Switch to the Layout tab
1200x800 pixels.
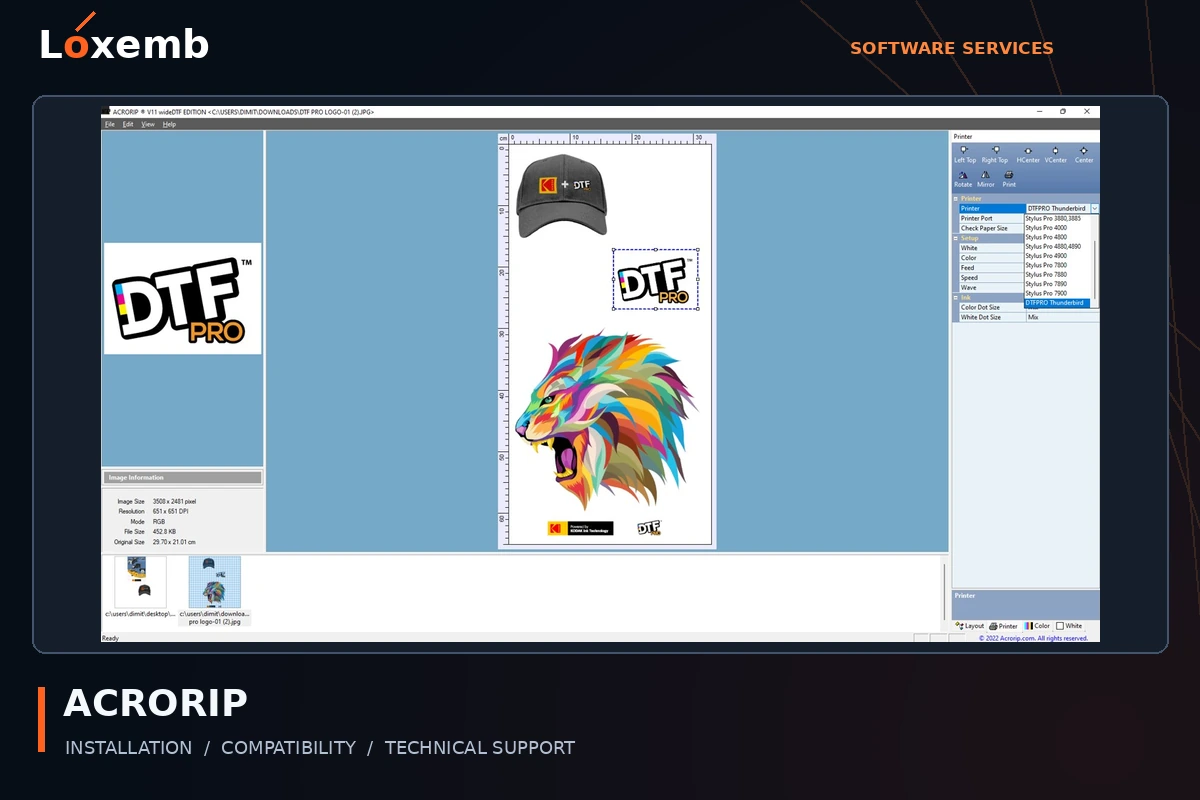pos(970,626)
